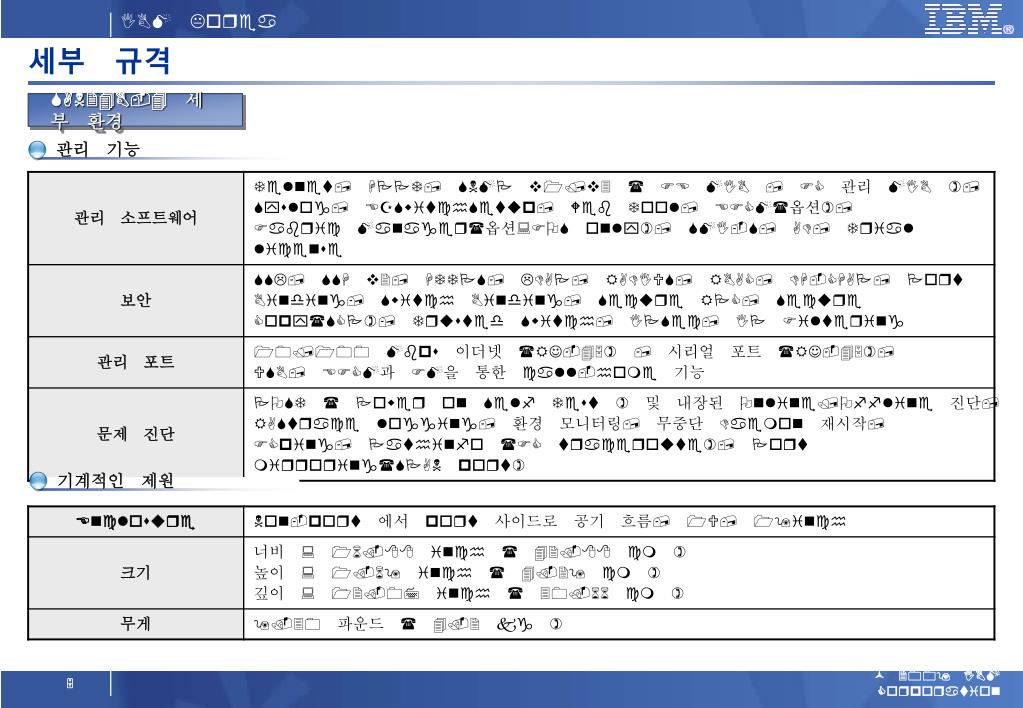Click the blue bullet beside 기계적인 제원
Image resolution: width=1023 pixels, height=708 pixels.
click(38, 482)
